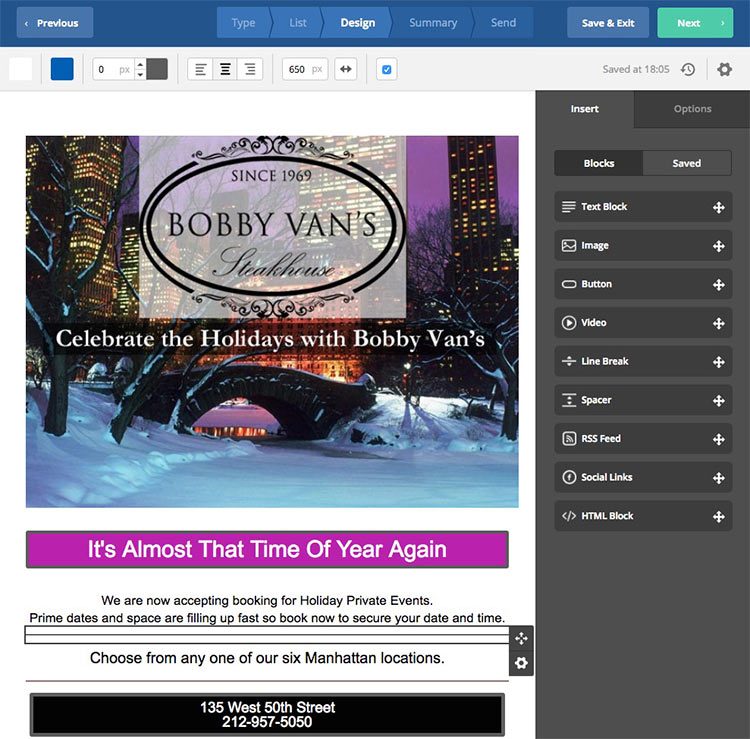Choose the HTML Block item
The height and width of the screenshot is (739, 750).
click(643, 516)
